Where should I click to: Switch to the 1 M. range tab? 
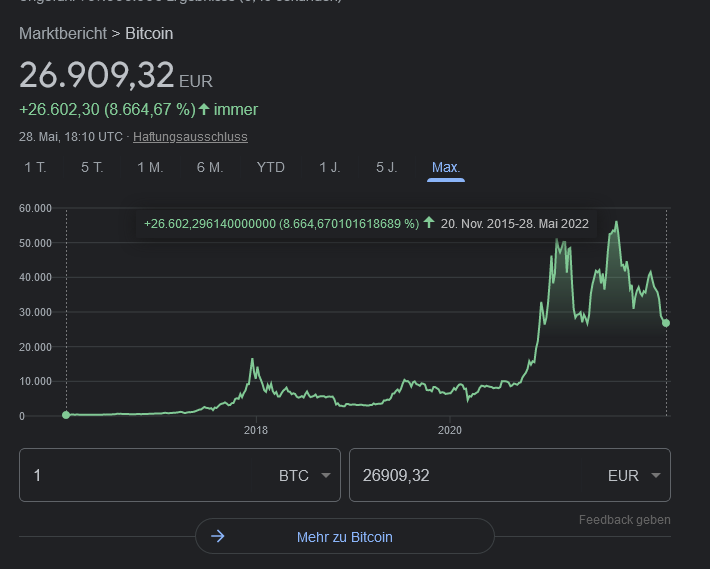pyautogui.click(x=150, y=167)
